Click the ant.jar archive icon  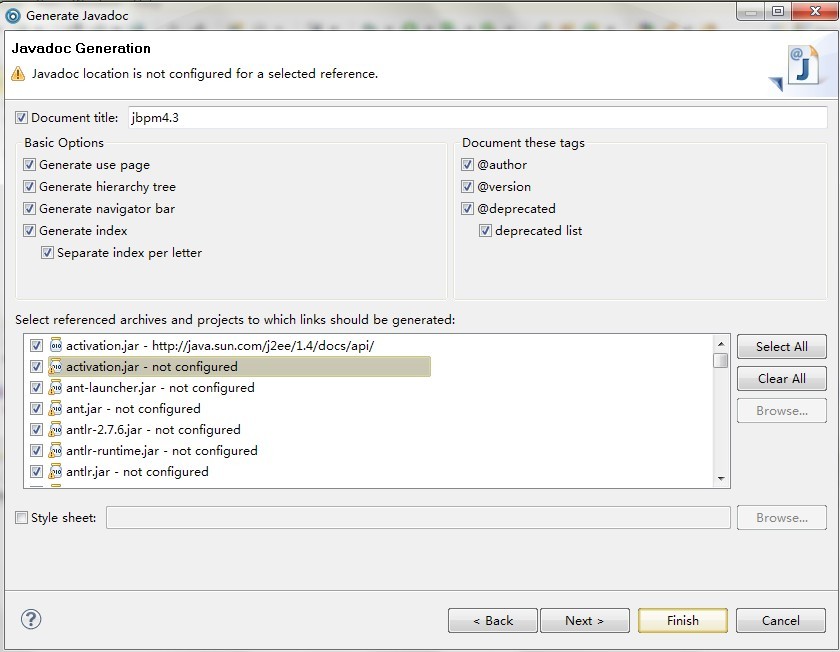(x=56, y=409)
